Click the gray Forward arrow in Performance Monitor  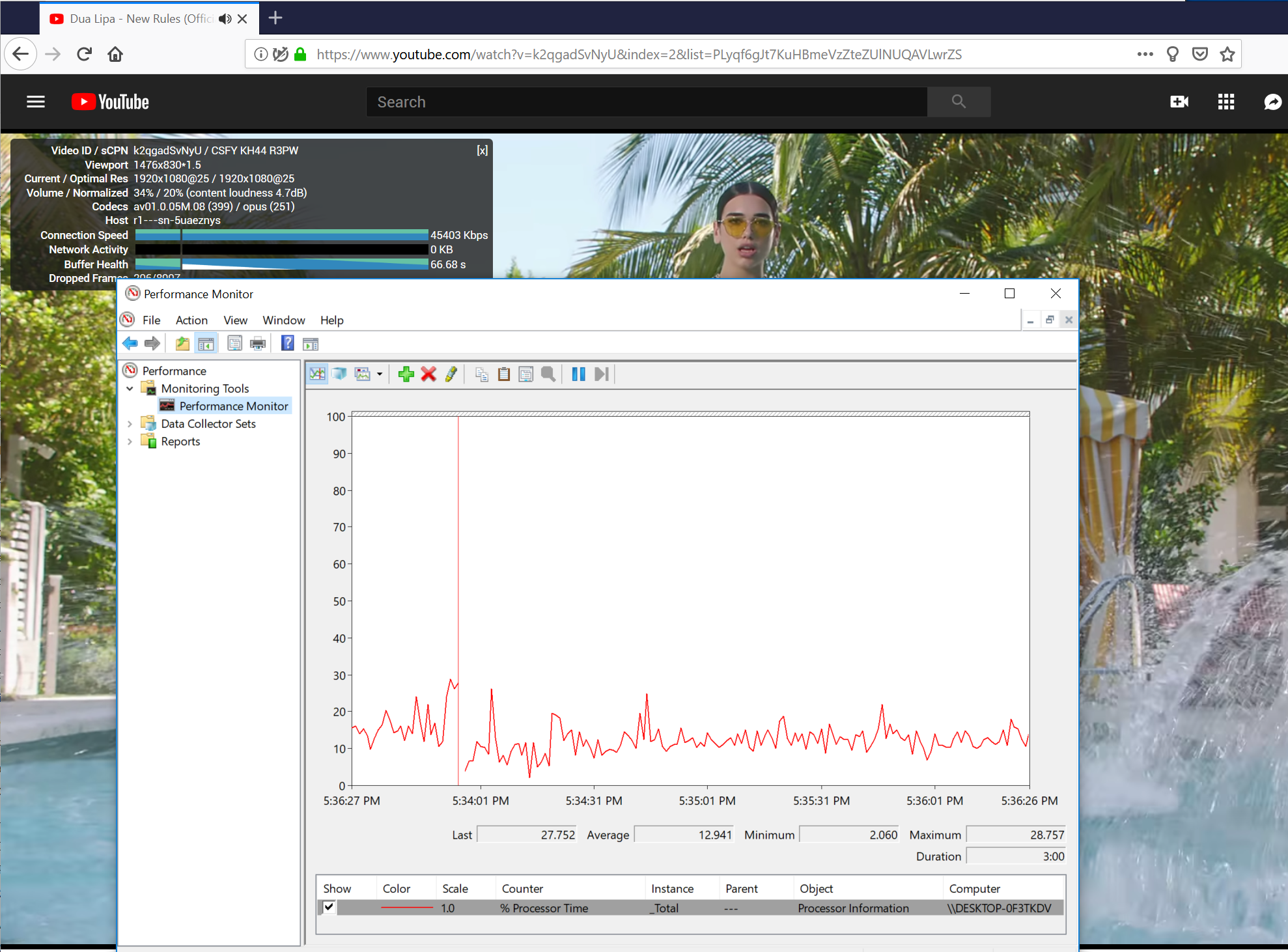[152, 343]
